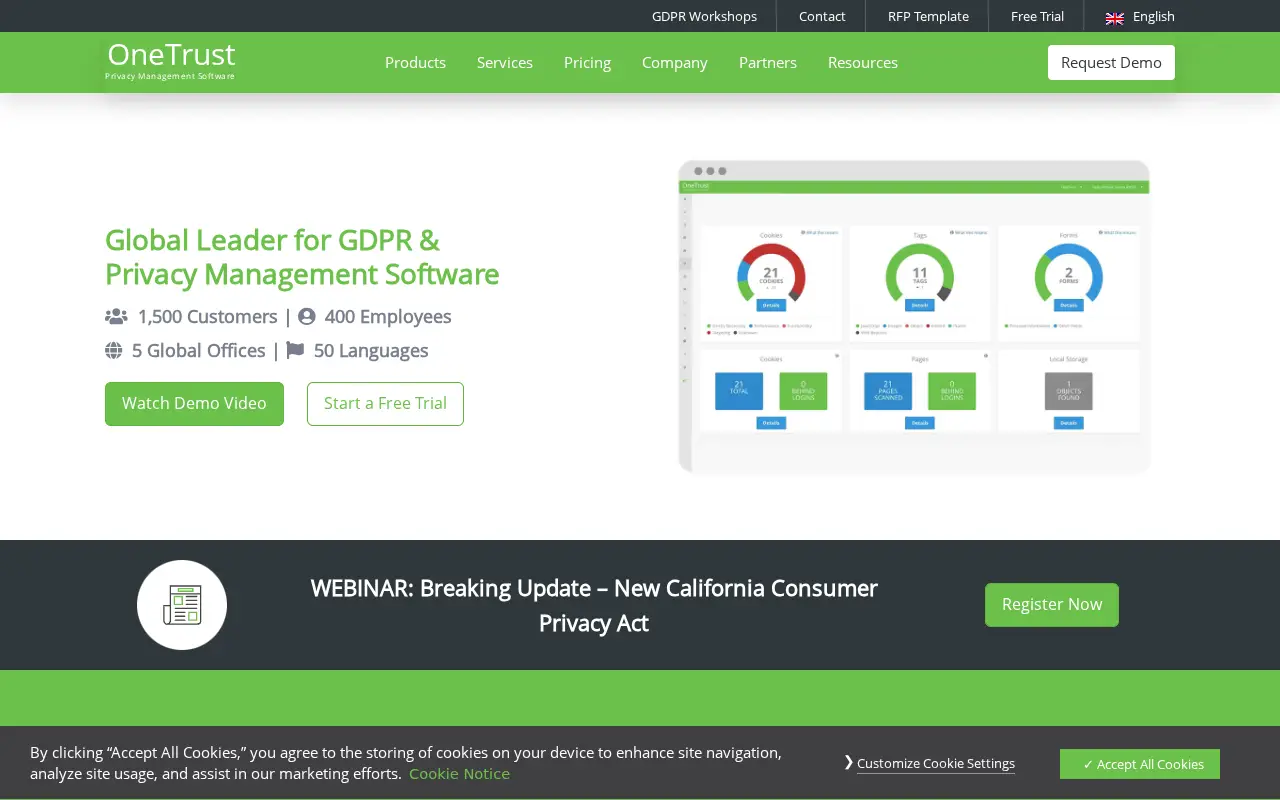The image size is (1280, 800).
Task: Accept all cookies
Action: [x=1140, y=764]
